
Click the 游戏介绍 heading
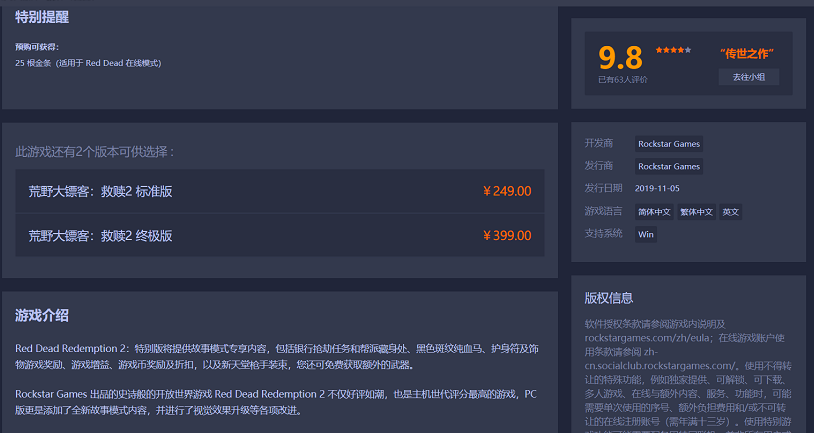(x=42, y=315)
